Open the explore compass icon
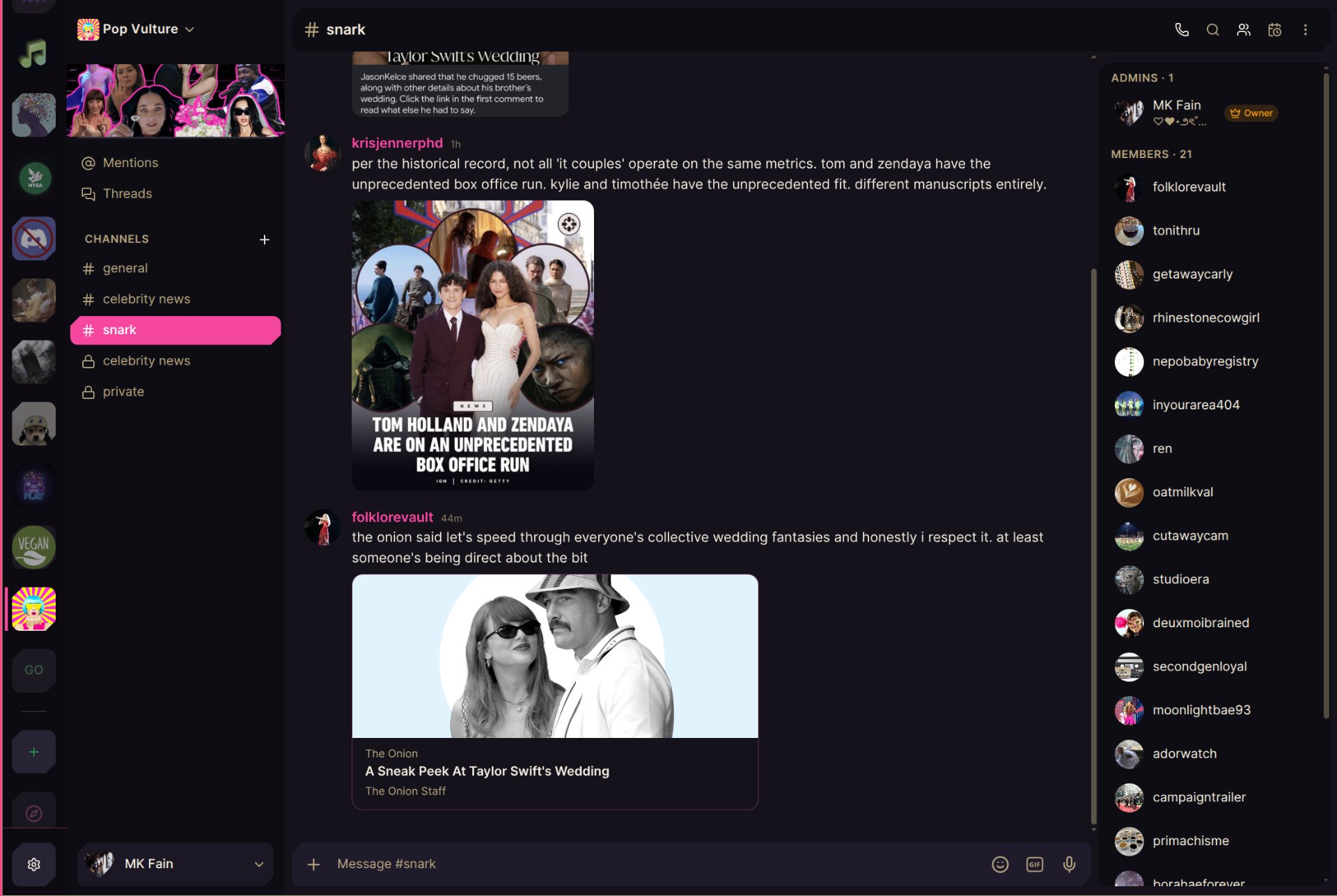 [x=33, y=812]
